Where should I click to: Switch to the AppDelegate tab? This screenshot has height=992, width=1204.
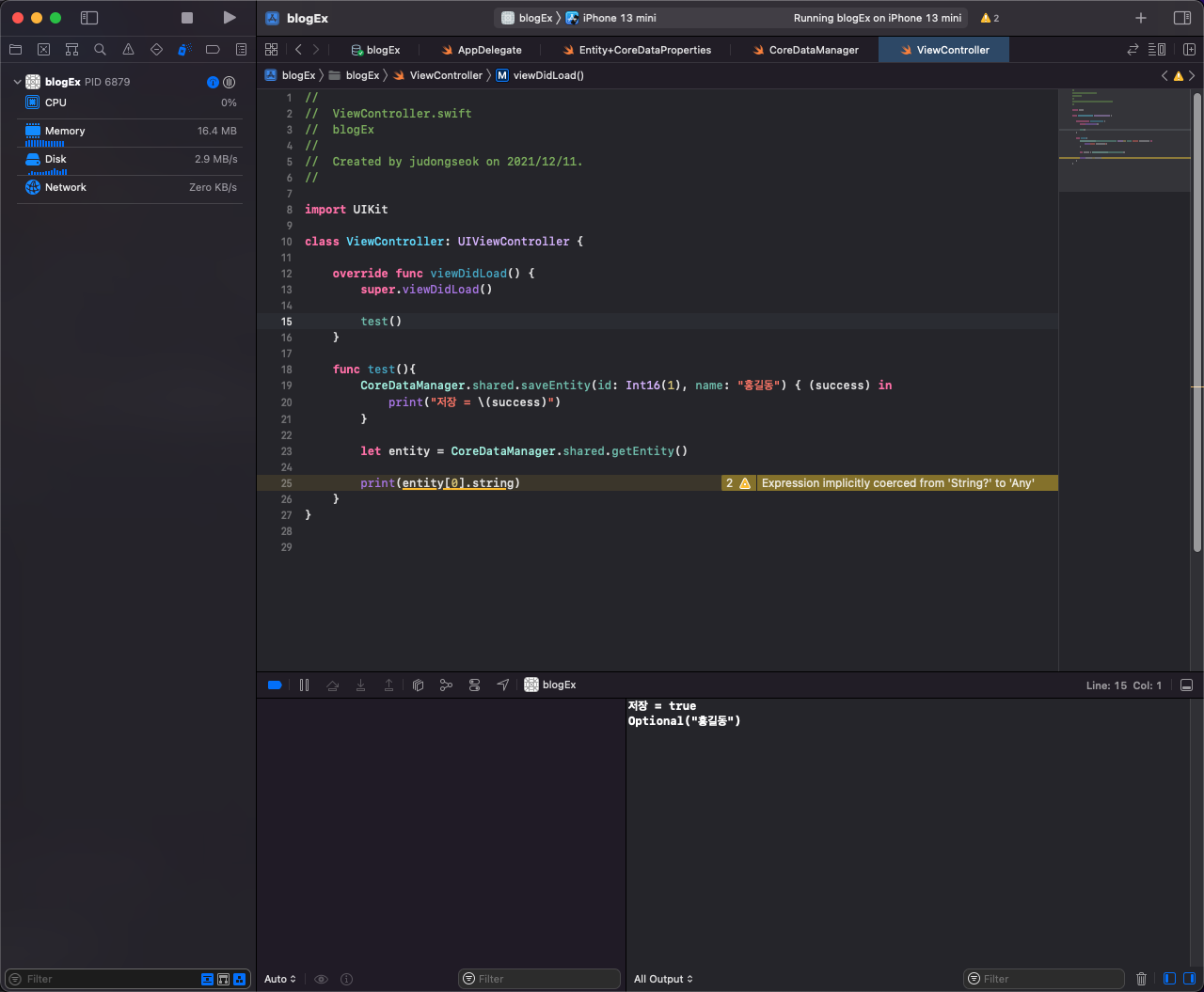(x=488, y=50)
